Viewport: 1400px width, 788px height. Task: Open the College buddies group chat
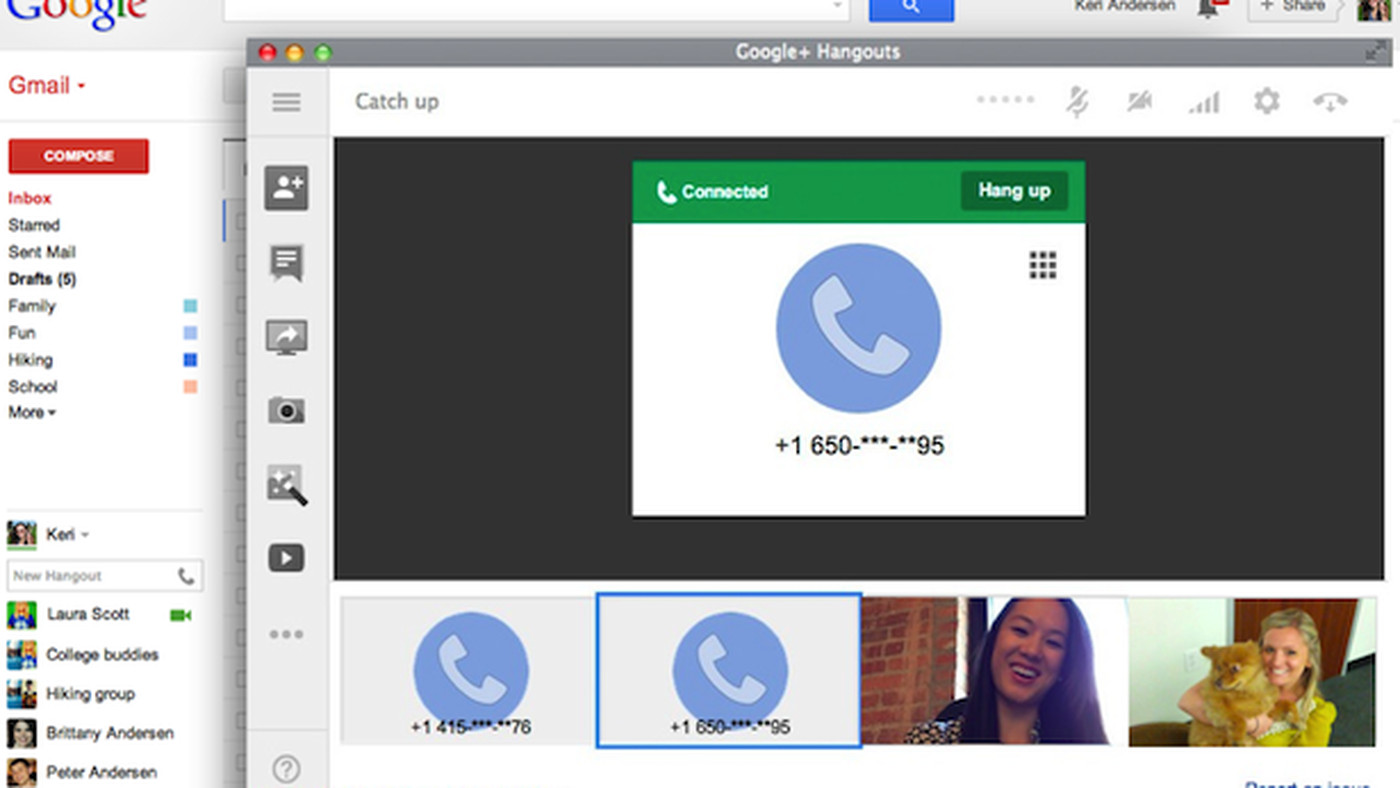[x=100, y=655]
